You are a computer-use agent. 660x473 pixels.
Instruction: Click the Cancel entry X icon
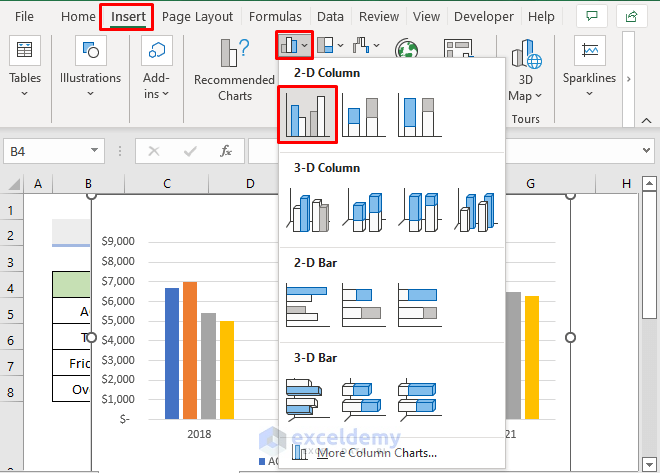pyautogui.click(x=154, y=151)
